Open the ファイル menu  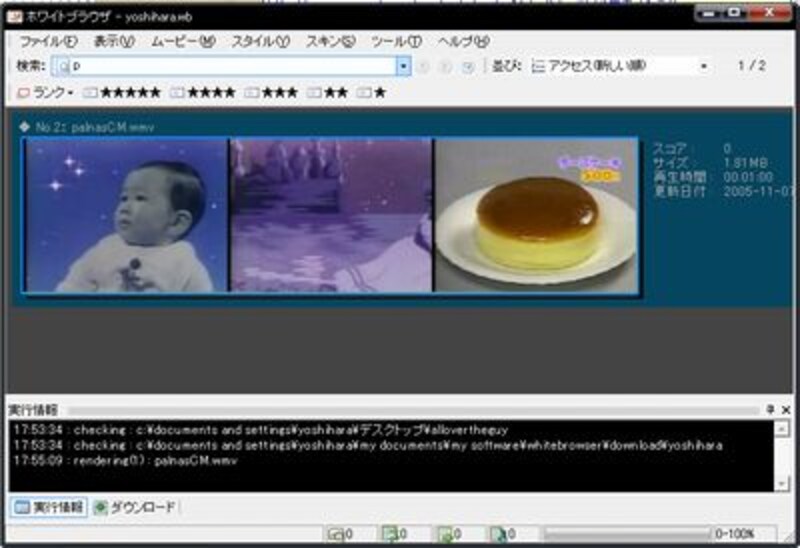coord(48,41)
